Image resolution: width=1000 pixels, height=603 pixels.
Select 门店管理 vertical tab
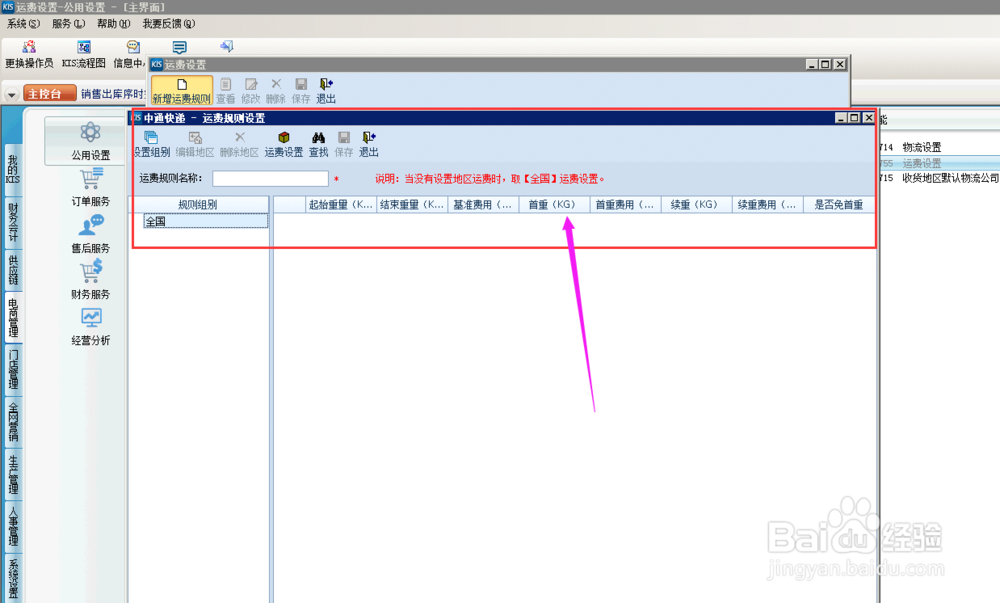pyautogui.click(x=13, y=369)
